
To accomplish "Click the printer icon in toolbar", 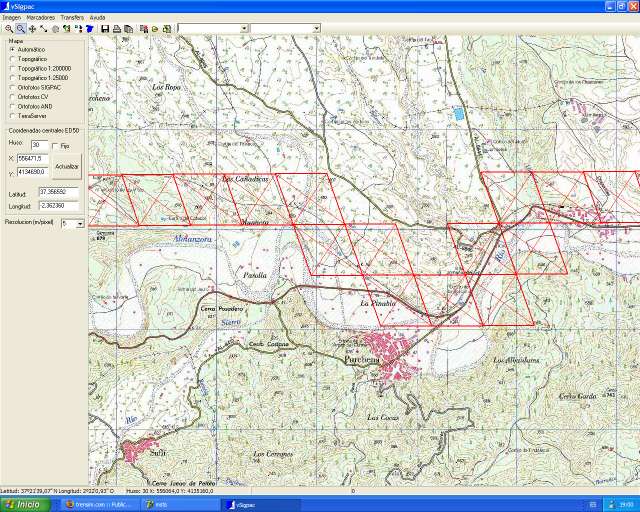I will point(117,29).
